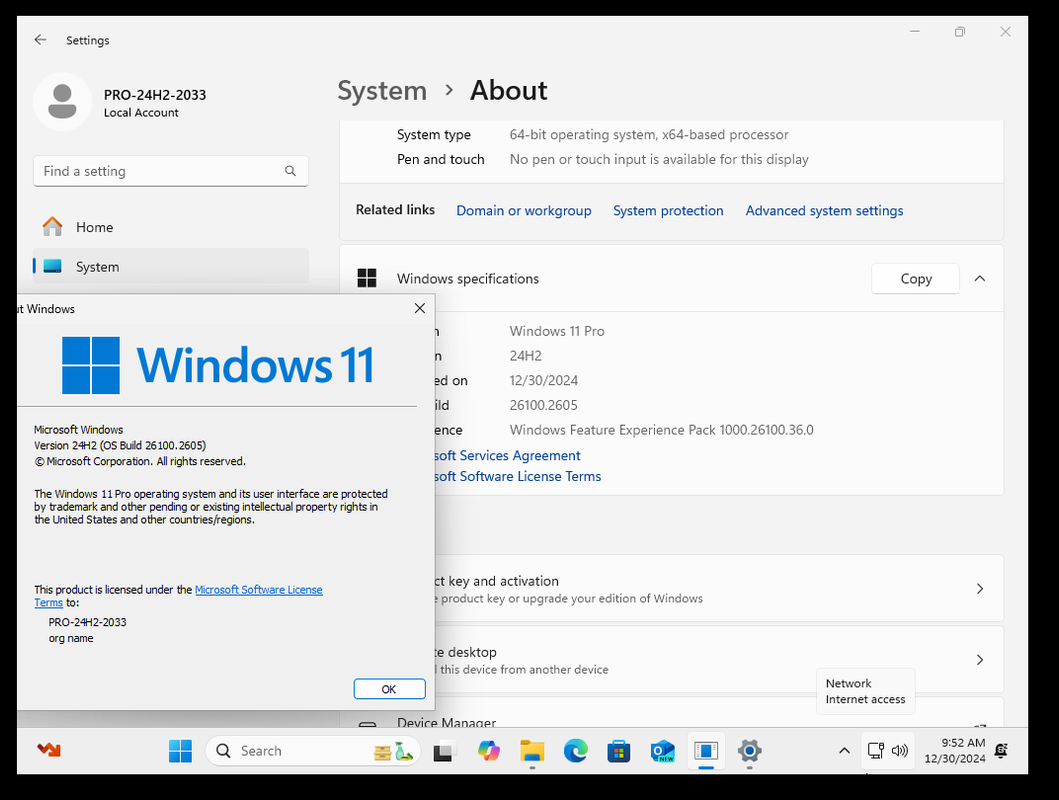Switch to the About Windows taskbar app
Screen dimensions: 1059x800
706,751
